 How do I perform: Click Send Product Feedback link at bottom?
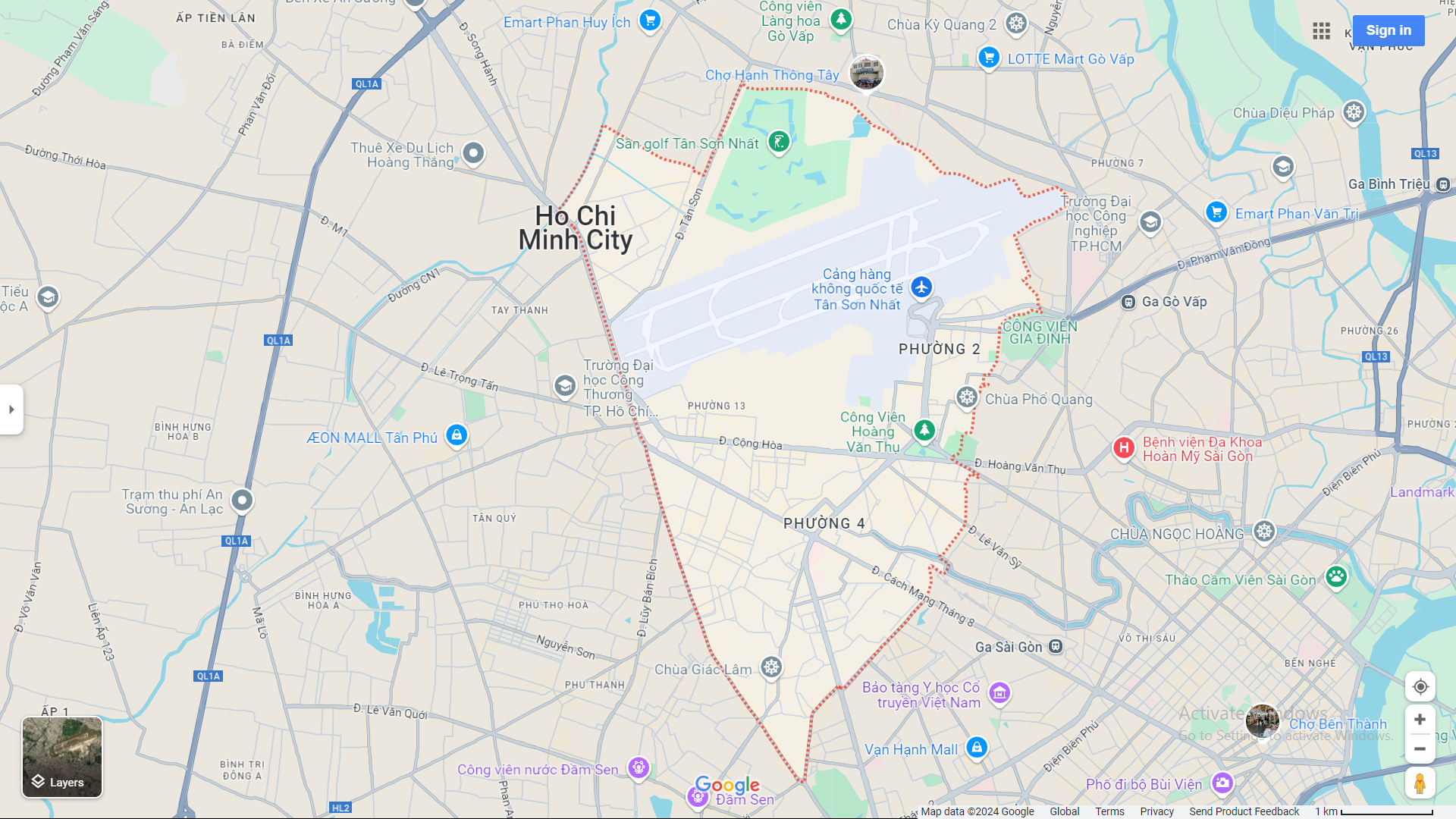pyautogui.click(x=1245, y=811)
